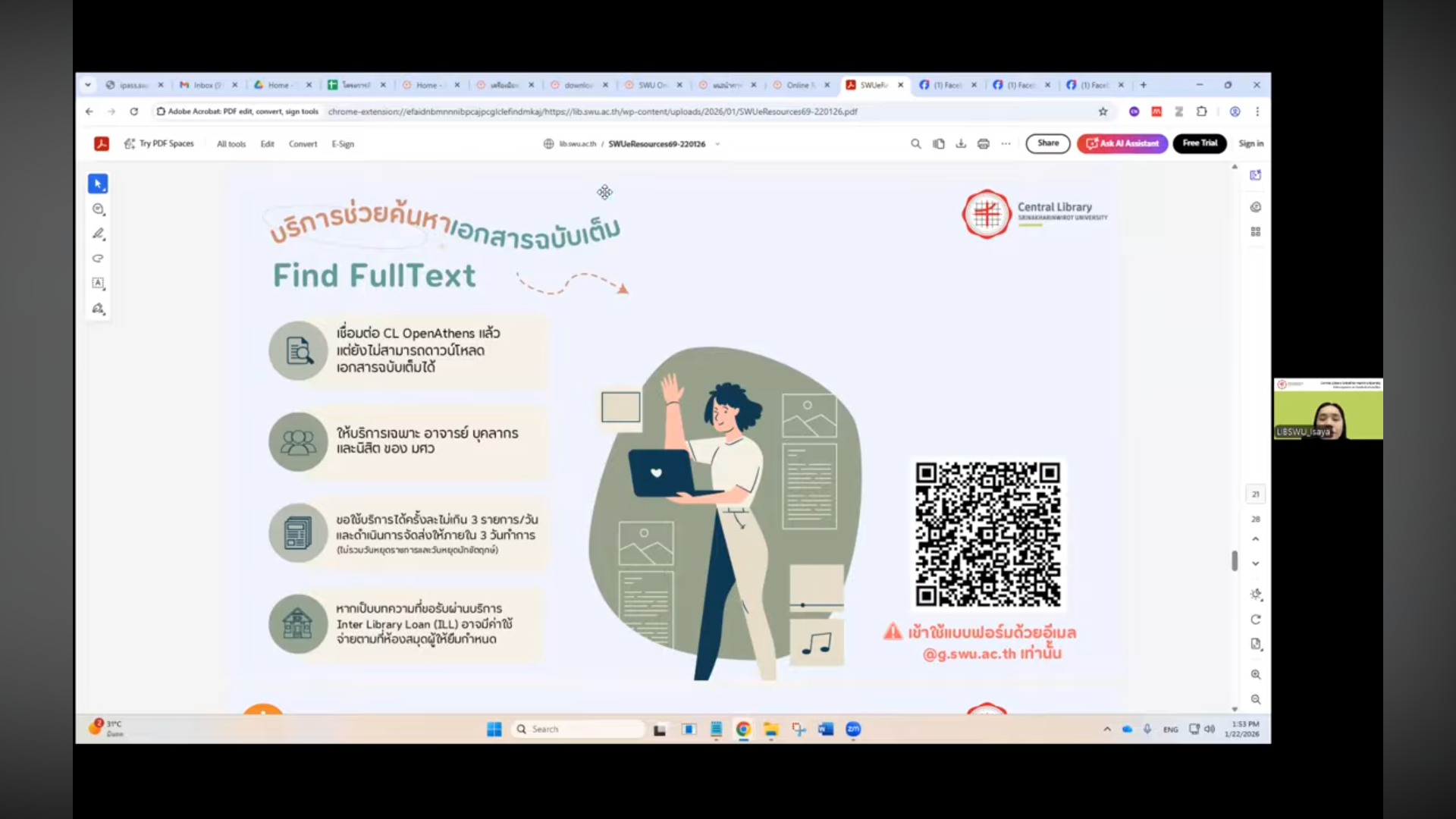Open All tools menu

click(231, 144)
